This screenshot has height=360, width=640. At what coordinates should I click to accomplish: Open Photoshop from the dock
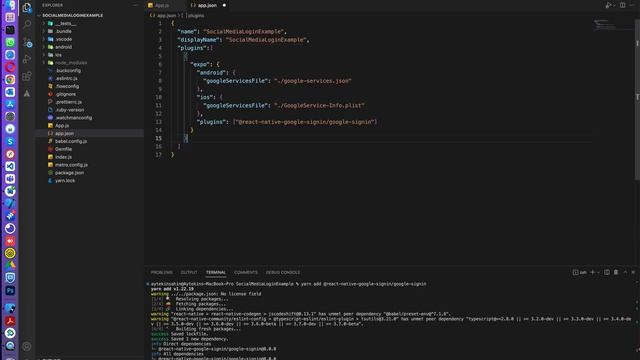click(x=10, y=291)
